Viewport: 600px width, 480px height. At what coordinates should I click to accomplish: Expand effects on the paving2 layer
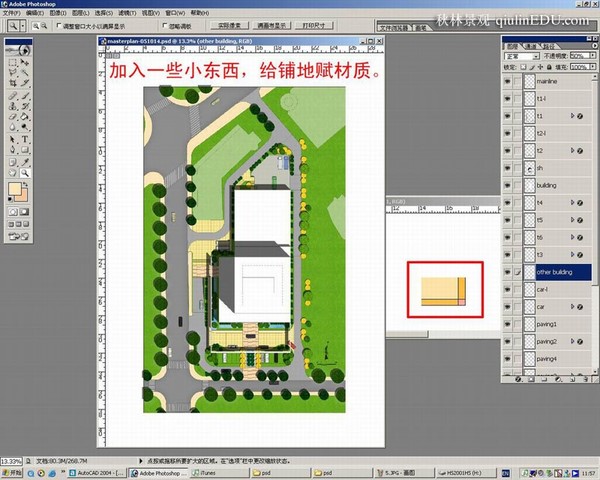(x=572, y=341)
